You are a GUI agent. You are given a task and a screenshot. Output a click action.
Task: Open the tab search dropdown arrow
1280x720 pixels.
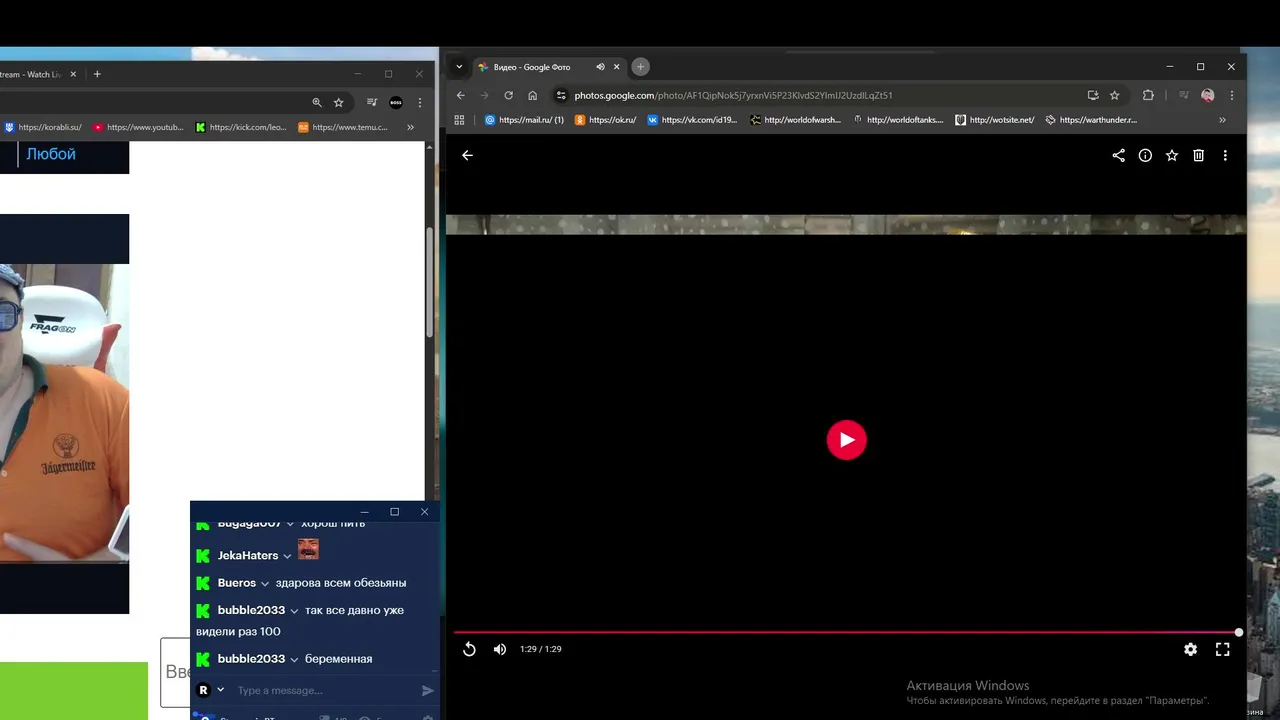(x=459, y=67)
